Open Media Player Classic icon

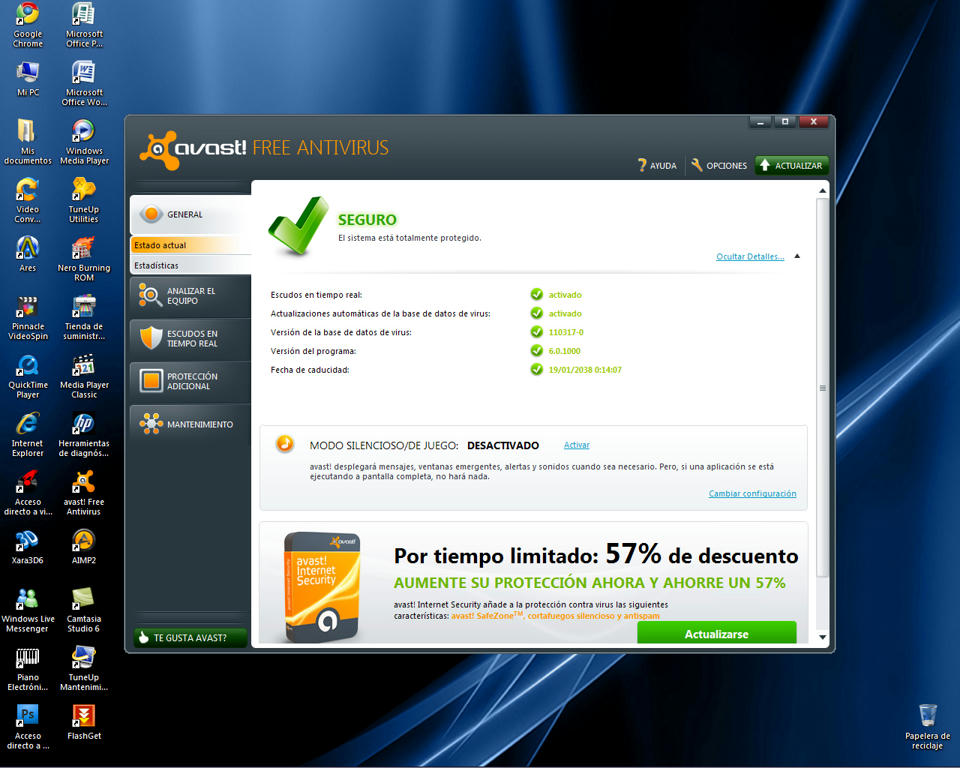tap(84, 376)
